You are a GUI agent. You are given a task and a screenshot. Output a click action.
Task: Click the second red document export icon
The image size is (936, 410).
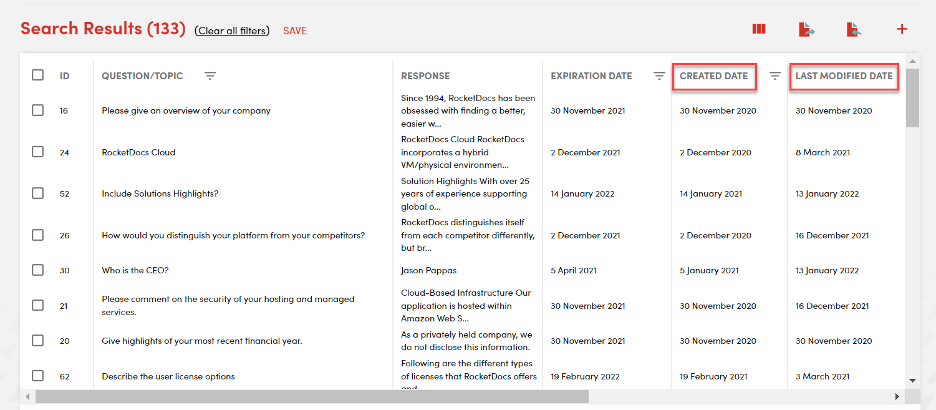point(854,29)
